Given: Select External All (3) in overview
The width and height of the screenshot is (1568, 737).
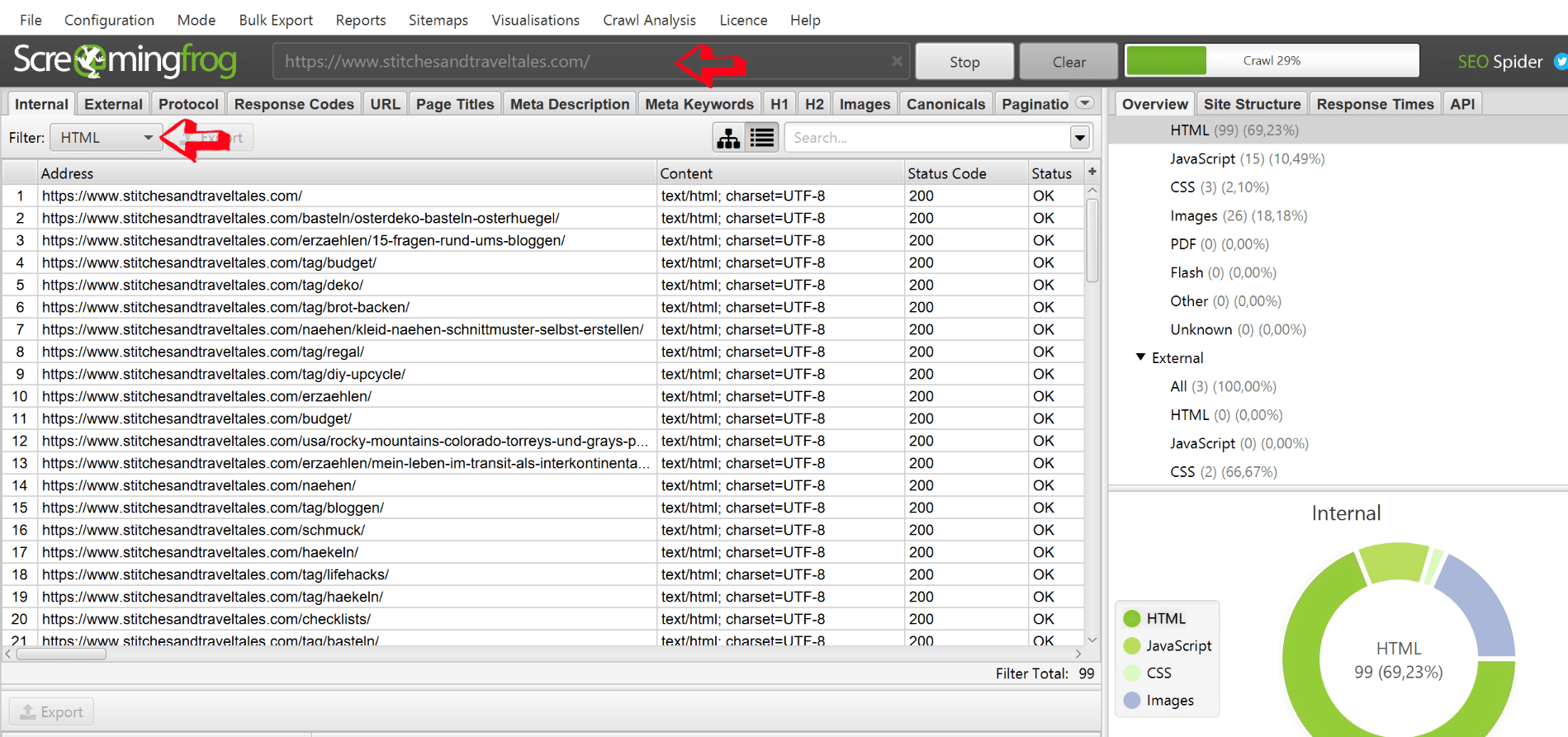Looking at the screenshot, I should (x=1223, y=386).
